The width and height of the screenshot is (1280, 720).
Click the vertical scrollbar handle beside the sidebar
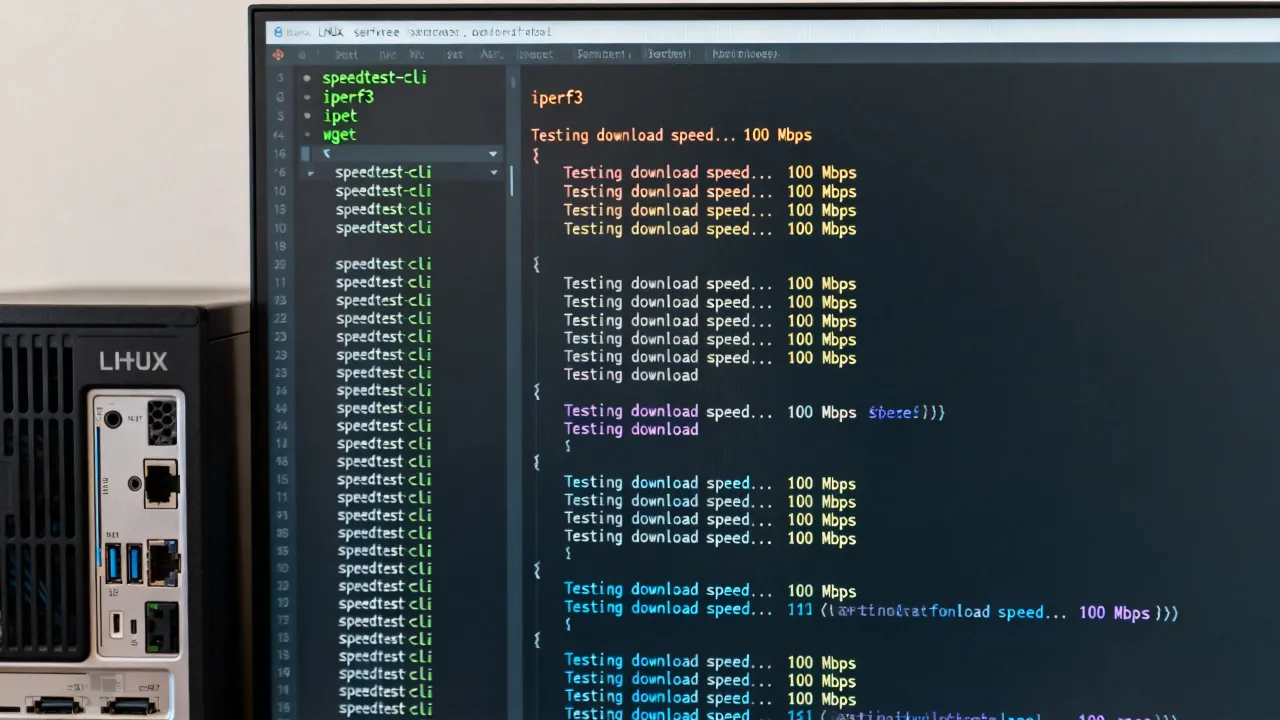pos(512,180)
